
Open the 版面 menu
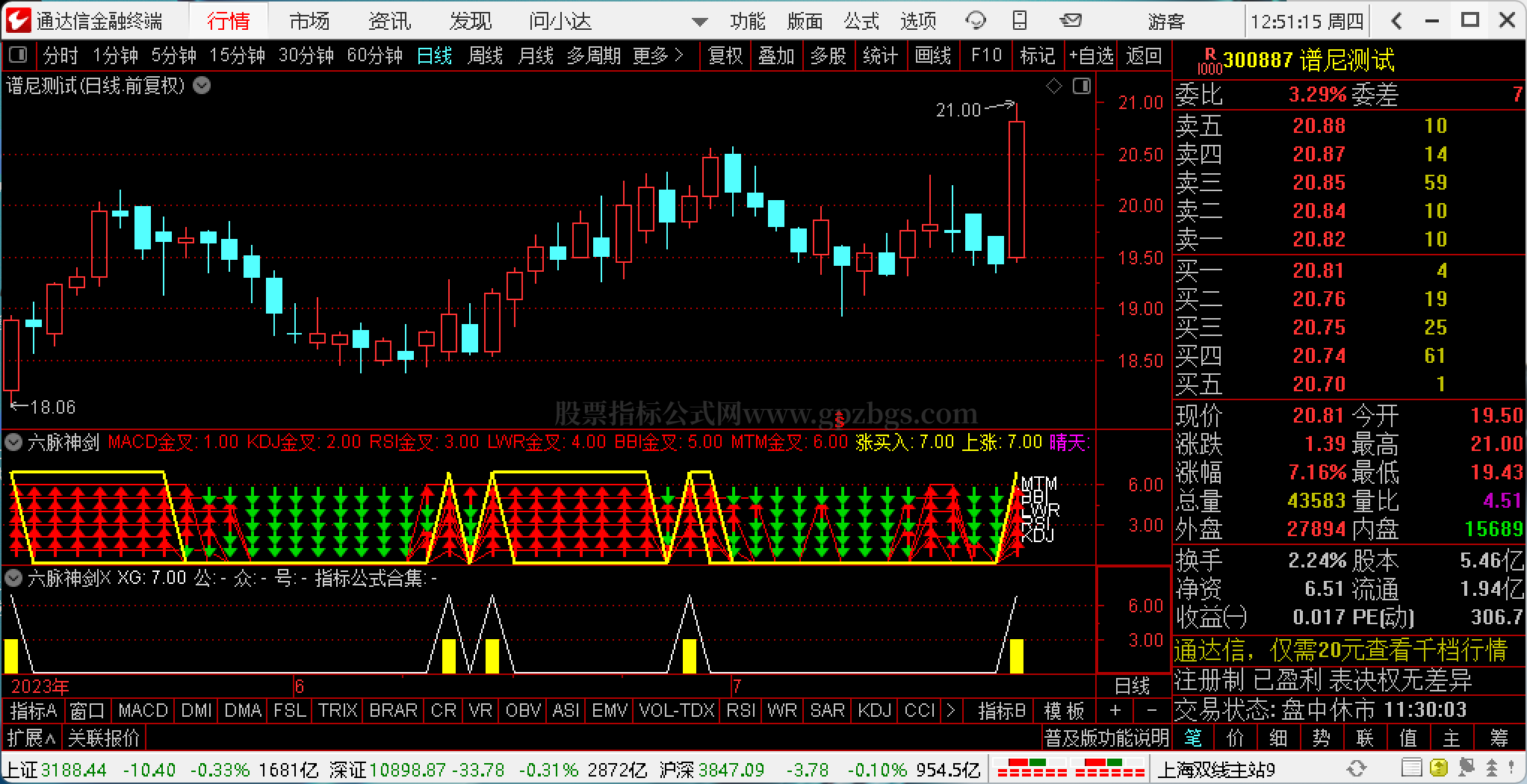click(x=805, y=21)
